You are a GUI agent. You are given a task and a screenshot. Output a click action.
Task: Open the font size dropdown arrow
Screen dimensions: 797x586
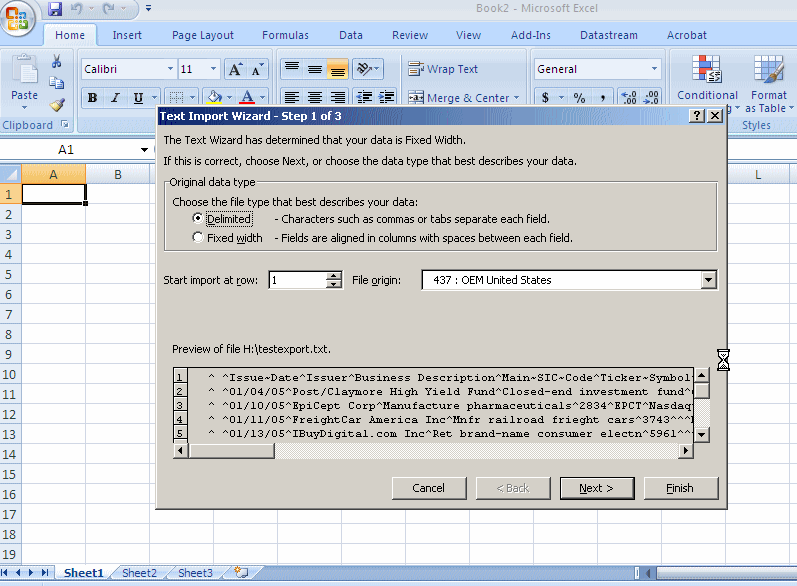[213, 69]
